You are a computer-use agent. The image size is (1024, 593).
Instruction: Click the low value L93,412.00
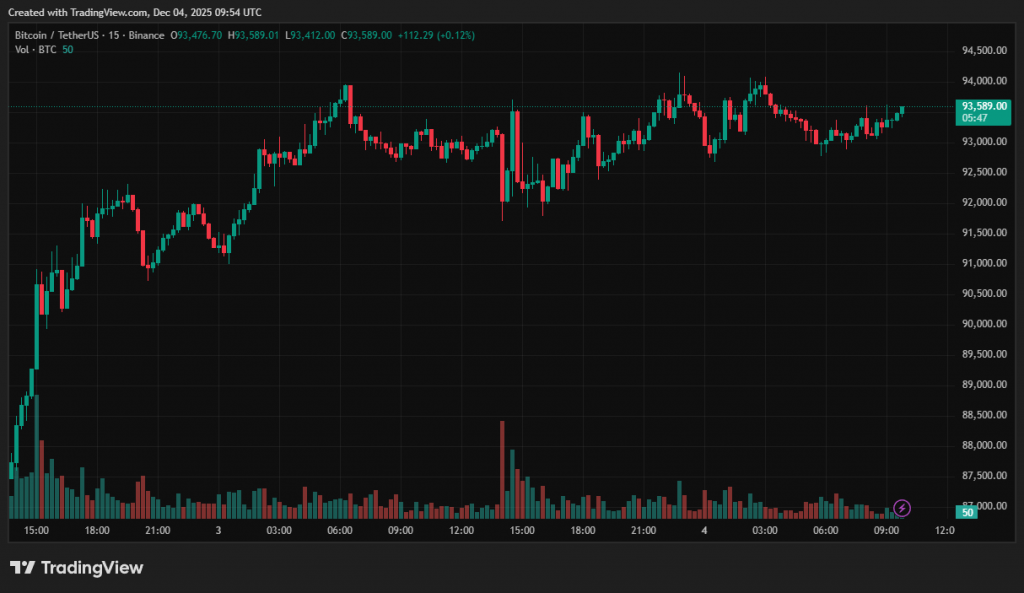(311, 35)
